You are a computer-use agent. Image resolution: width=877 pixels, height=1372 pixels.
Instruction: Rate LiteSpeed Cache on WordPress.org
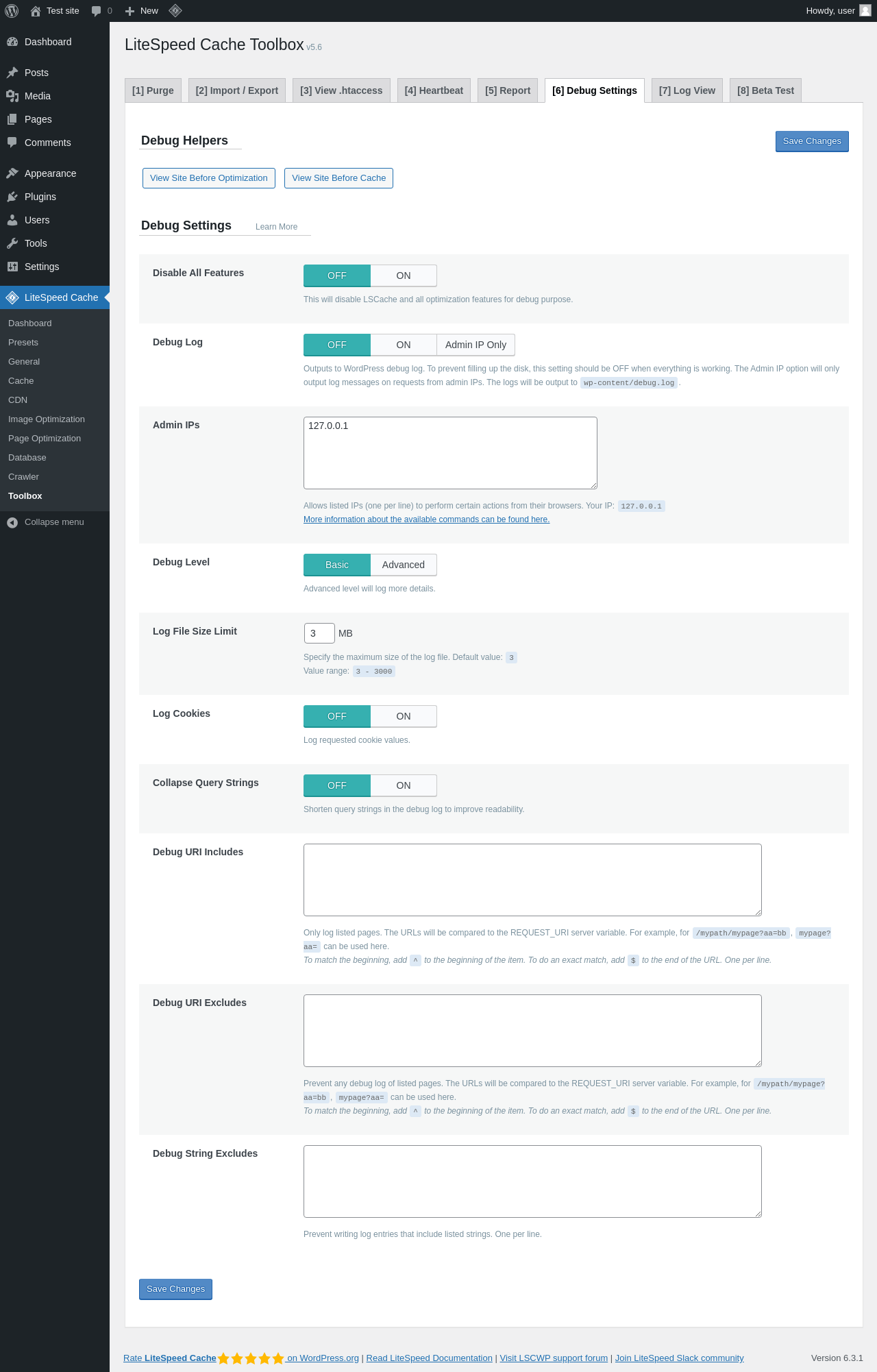tap(241, 1358)
